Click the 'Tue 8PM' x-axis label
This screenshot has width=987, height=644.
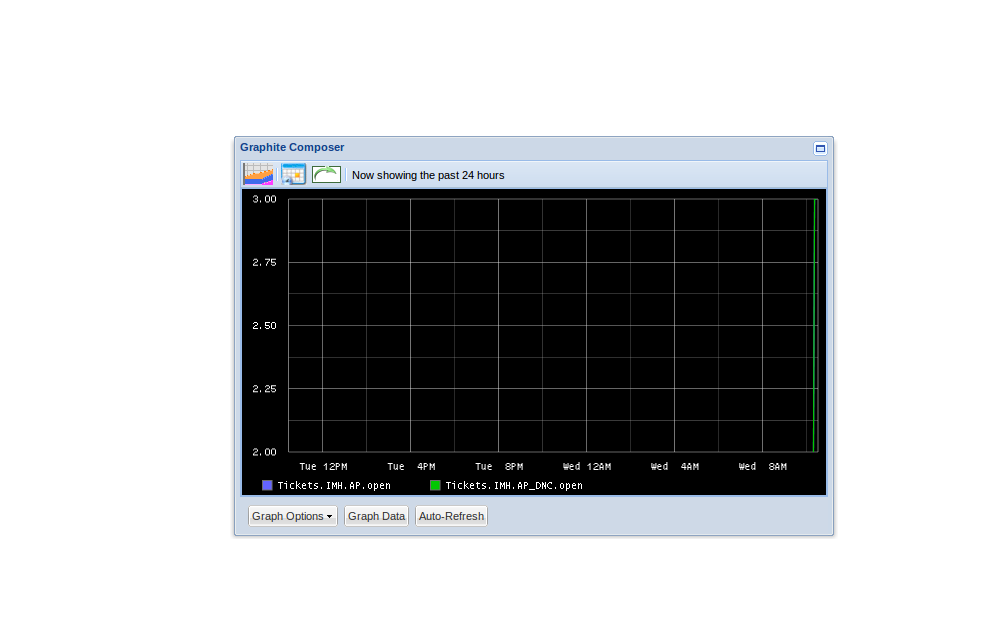499,466
